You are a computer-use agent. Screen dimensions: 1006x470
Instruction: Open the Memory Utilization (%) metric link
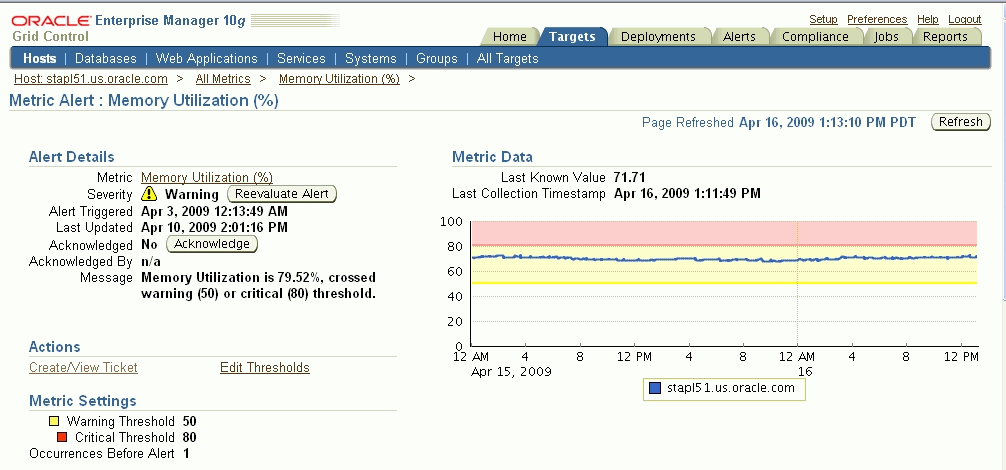tap(207, 178)
